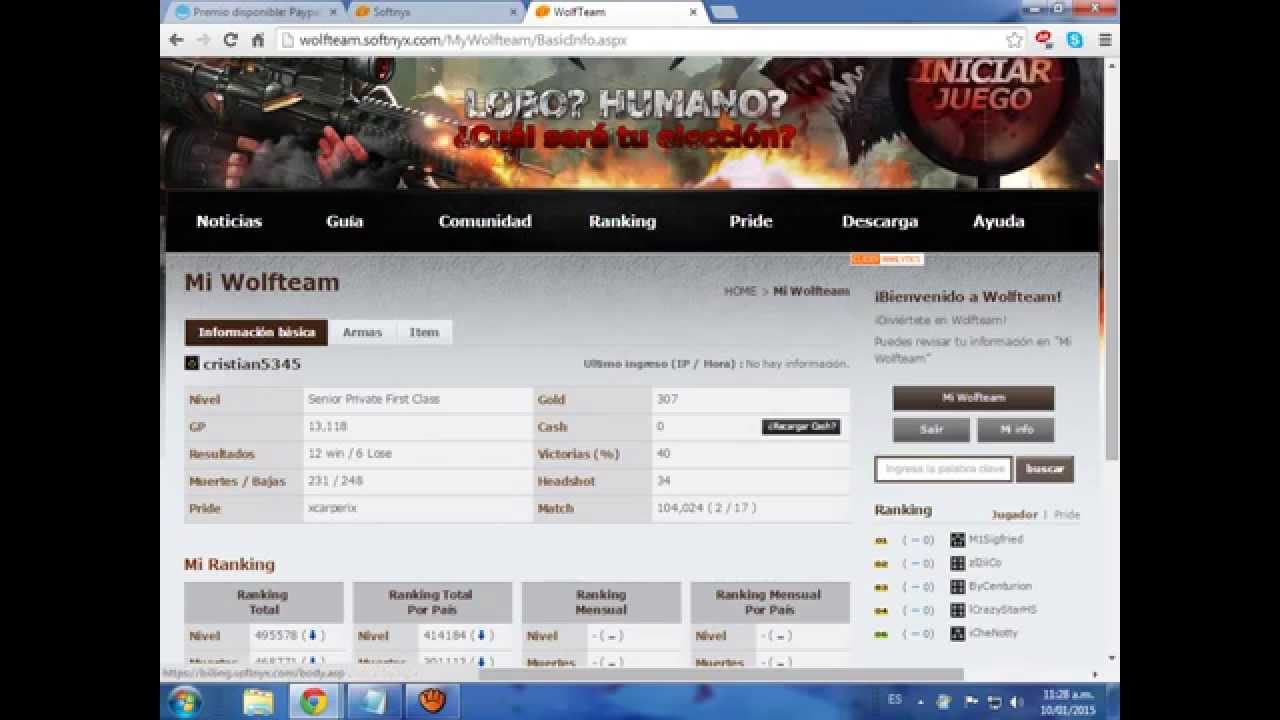Image resolution: width=1280 pixels, height=720 pixels.
Task: Close the WolfTeam browser tab
Action: point(693,12)
